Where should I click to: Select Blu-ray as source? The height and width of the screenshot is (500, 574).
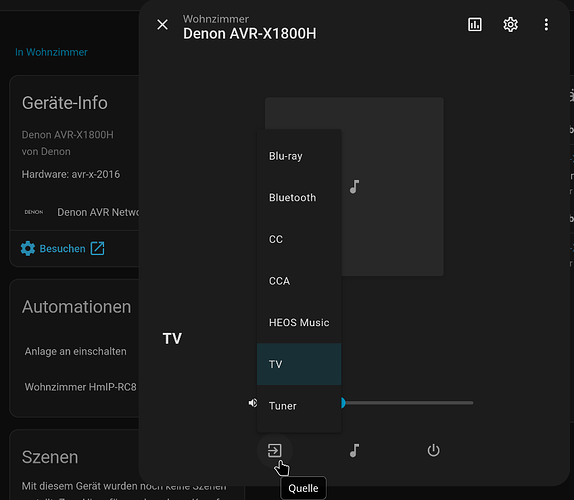pos(299,156)
